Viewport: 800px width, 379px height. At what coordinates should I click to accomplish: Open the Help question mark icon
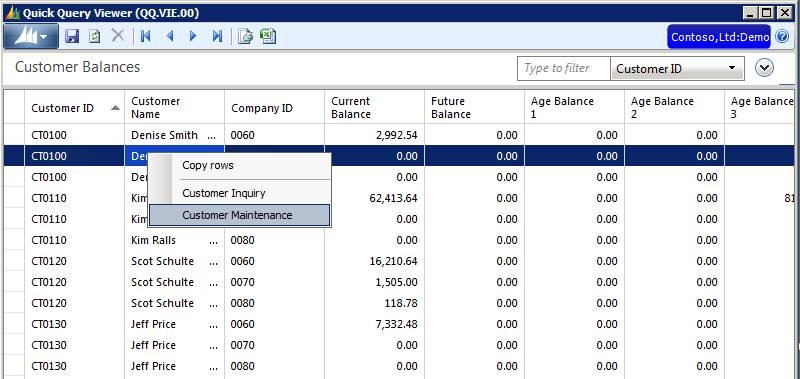[782, 37]
